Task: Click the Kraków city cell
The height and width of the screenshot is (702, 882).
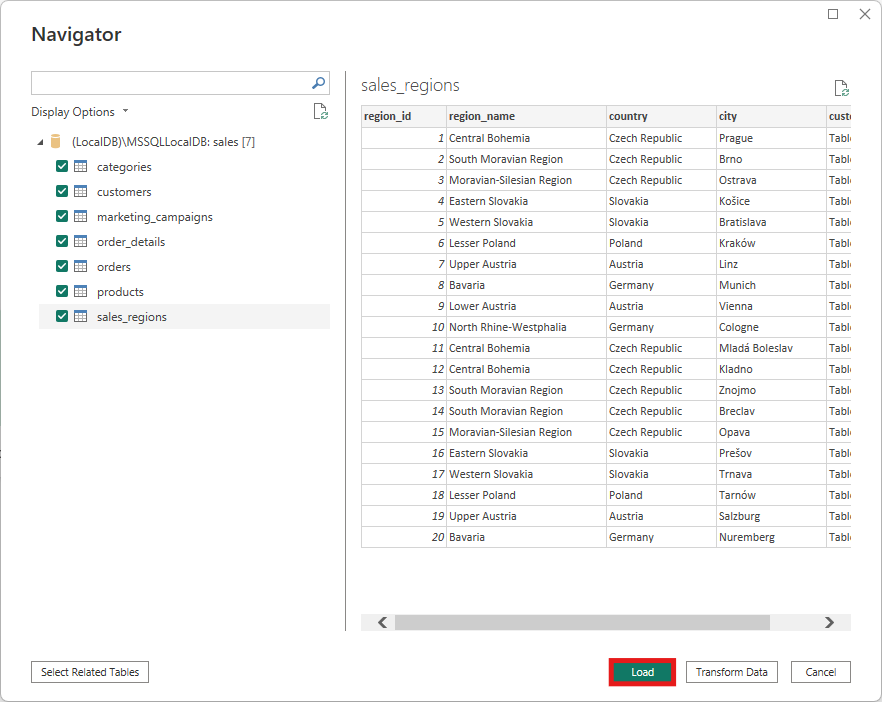Action: coord(771,243)
